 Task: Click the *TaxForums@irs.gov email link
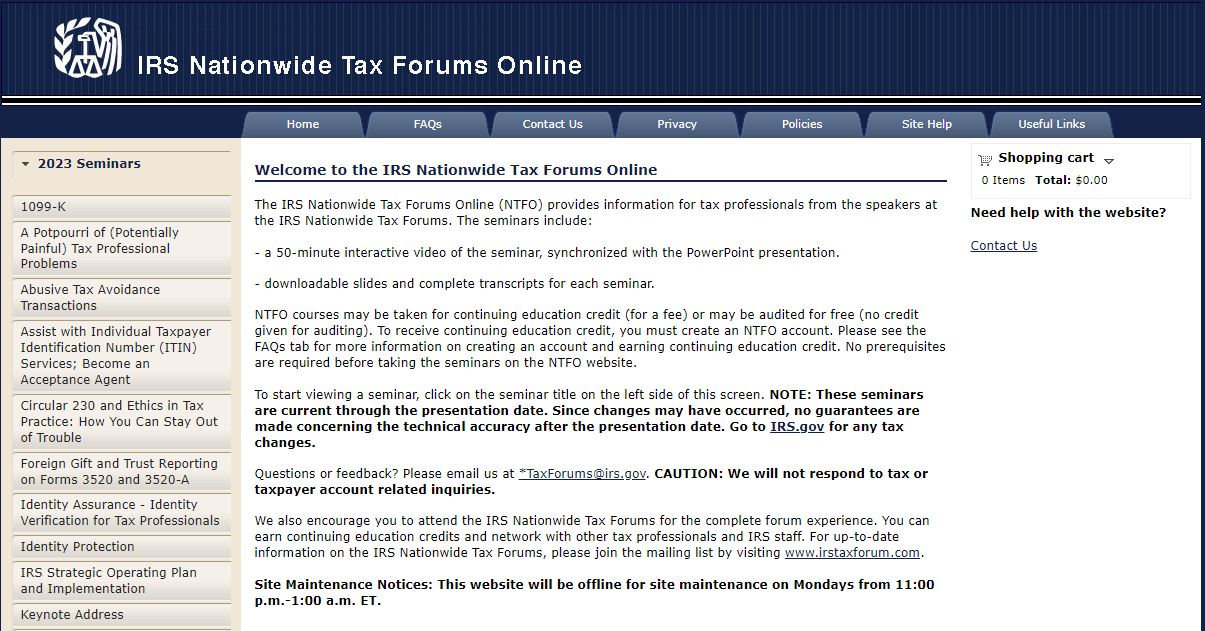tap(583, 474)
